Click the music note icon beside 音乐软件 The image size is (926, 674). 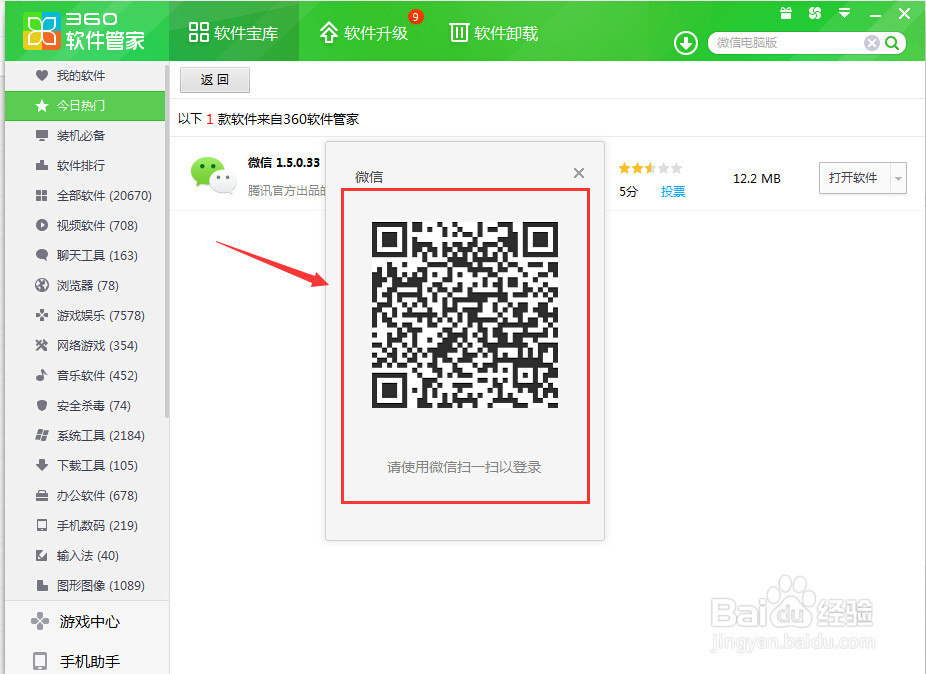coord(41,375)
